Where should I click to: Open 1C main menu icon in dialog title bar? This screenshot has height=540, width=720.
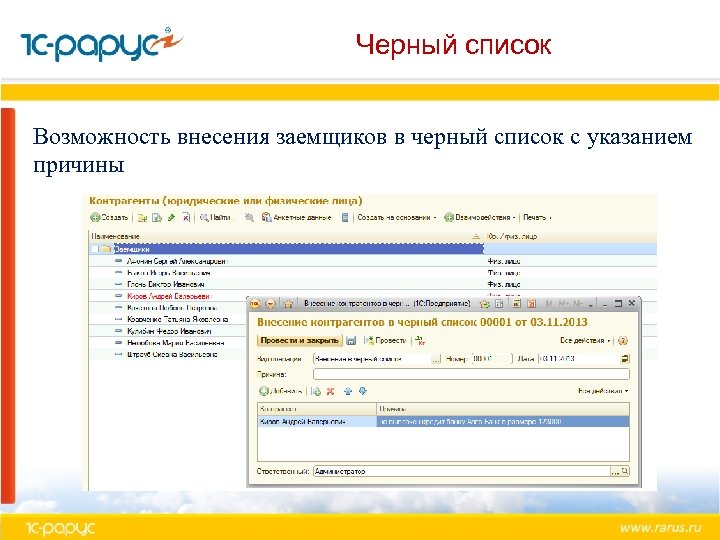(255, 304)
